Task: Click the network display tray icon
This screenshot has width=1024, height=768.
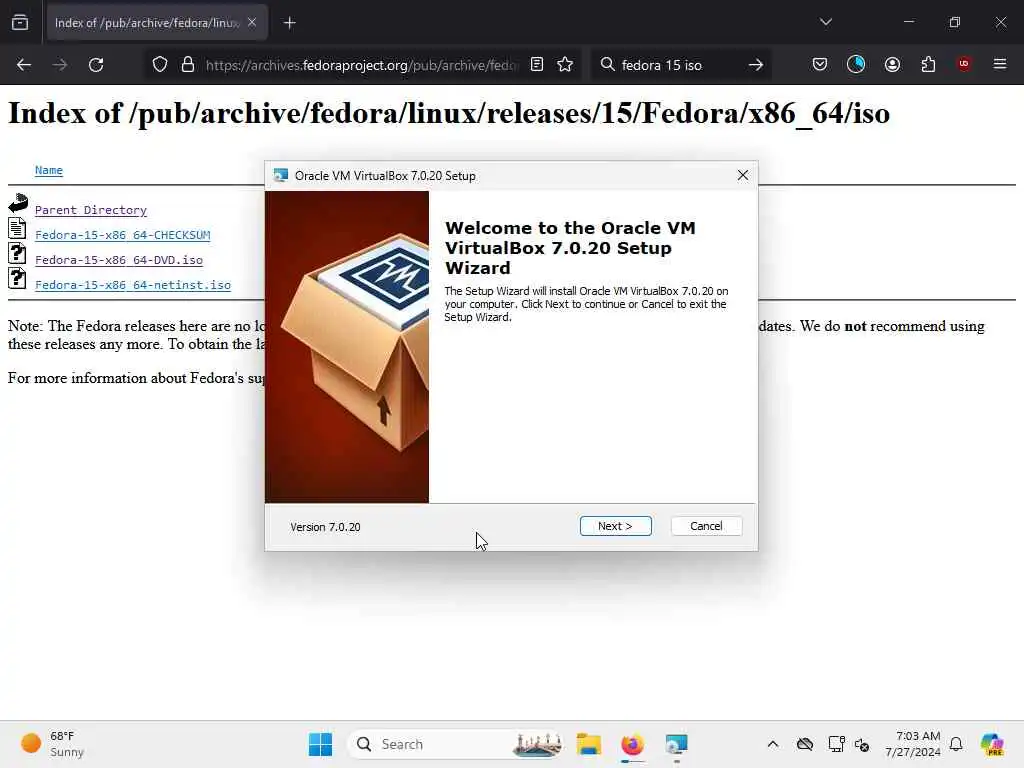Action: [836, 744]
